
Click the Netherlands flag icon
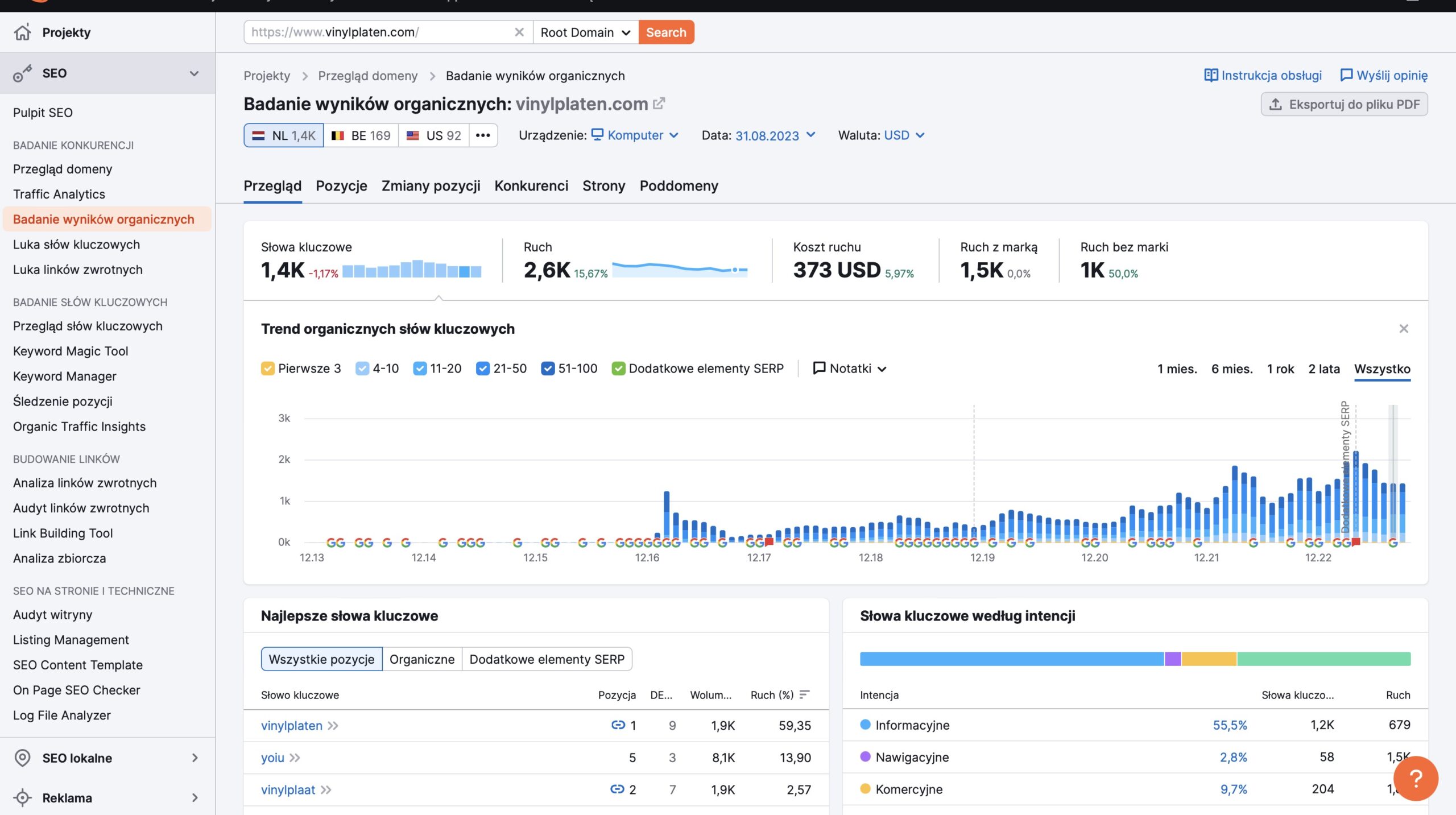pyautogui.click(x=259, y=136)
